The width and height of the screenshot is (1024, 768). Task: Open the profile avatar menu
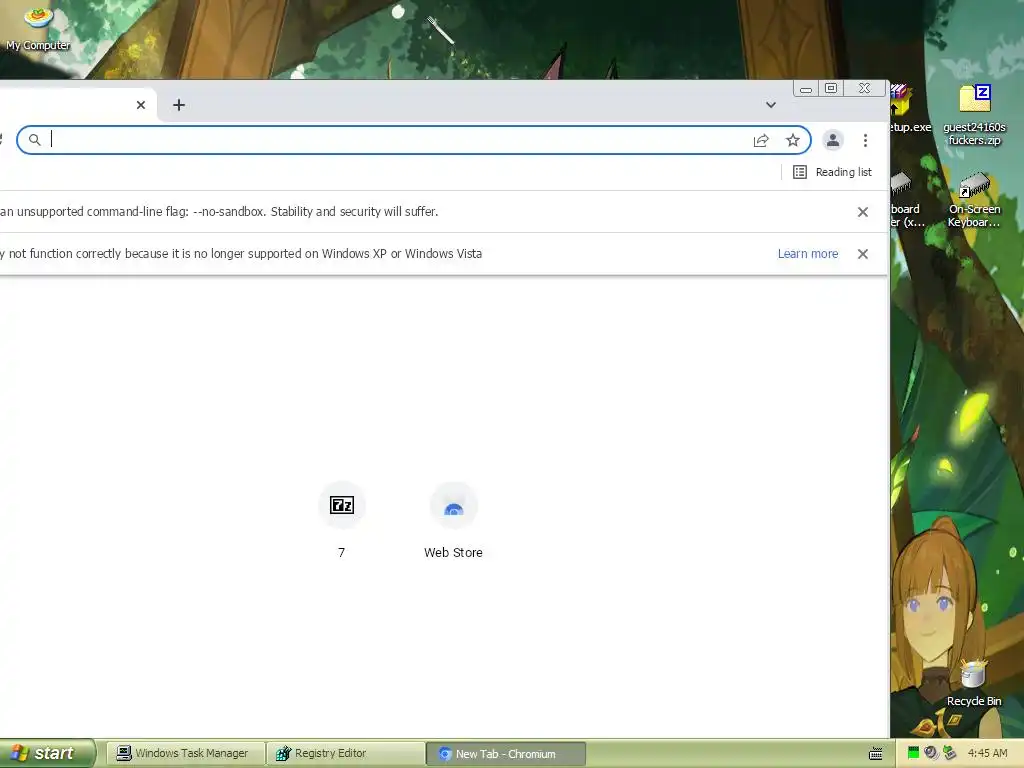833,140
